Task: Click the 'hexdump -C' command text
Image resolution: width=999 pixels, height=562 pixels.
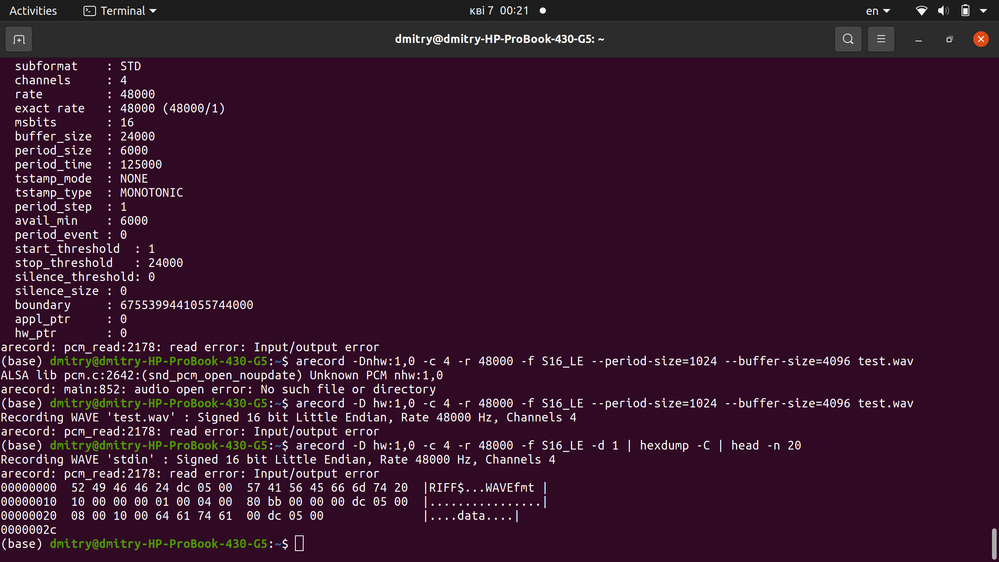Action: tap(675, 445)
